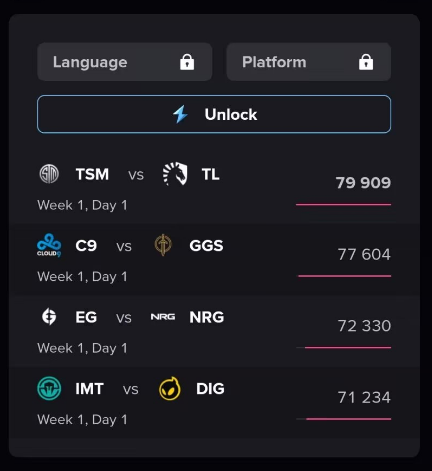Click the Immortals teal logo
432x471 pixels.
(49, 388)
